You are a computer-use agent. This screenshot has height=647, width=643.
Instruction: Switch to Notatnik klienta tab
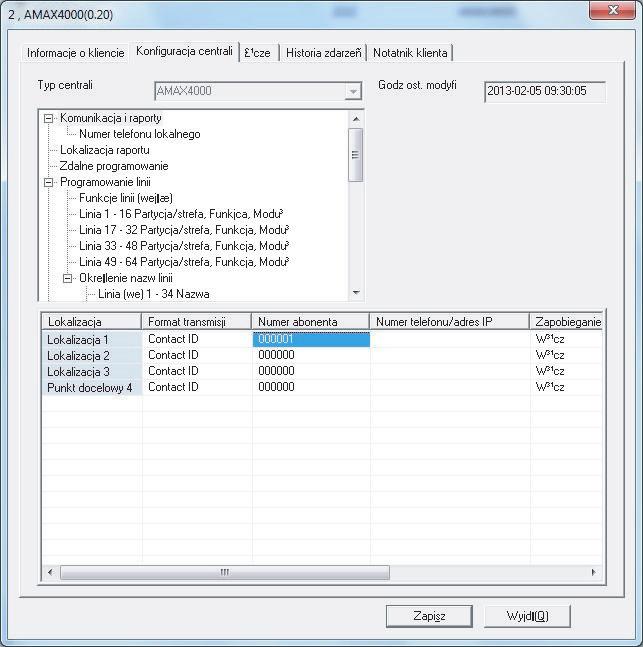[x=410, y=53]
